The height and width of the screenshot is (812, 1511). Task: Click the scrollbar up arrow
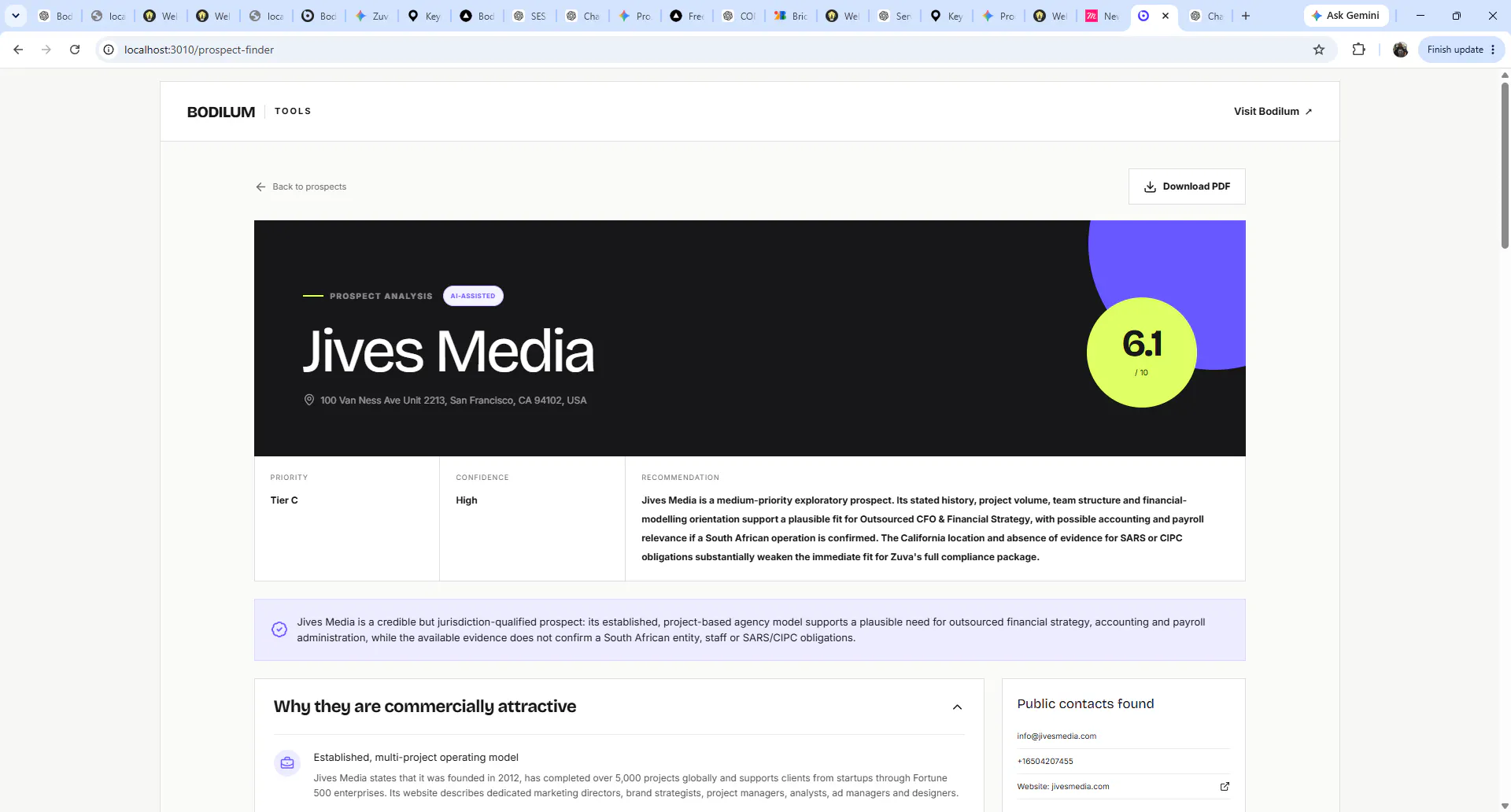1505,76
